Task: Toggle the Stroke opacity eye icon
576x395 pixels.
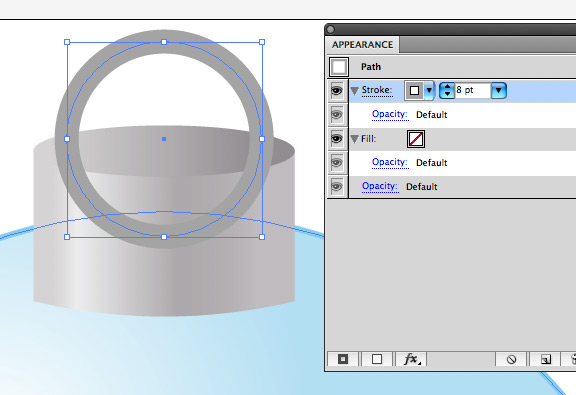Action: tap(336, 115)
